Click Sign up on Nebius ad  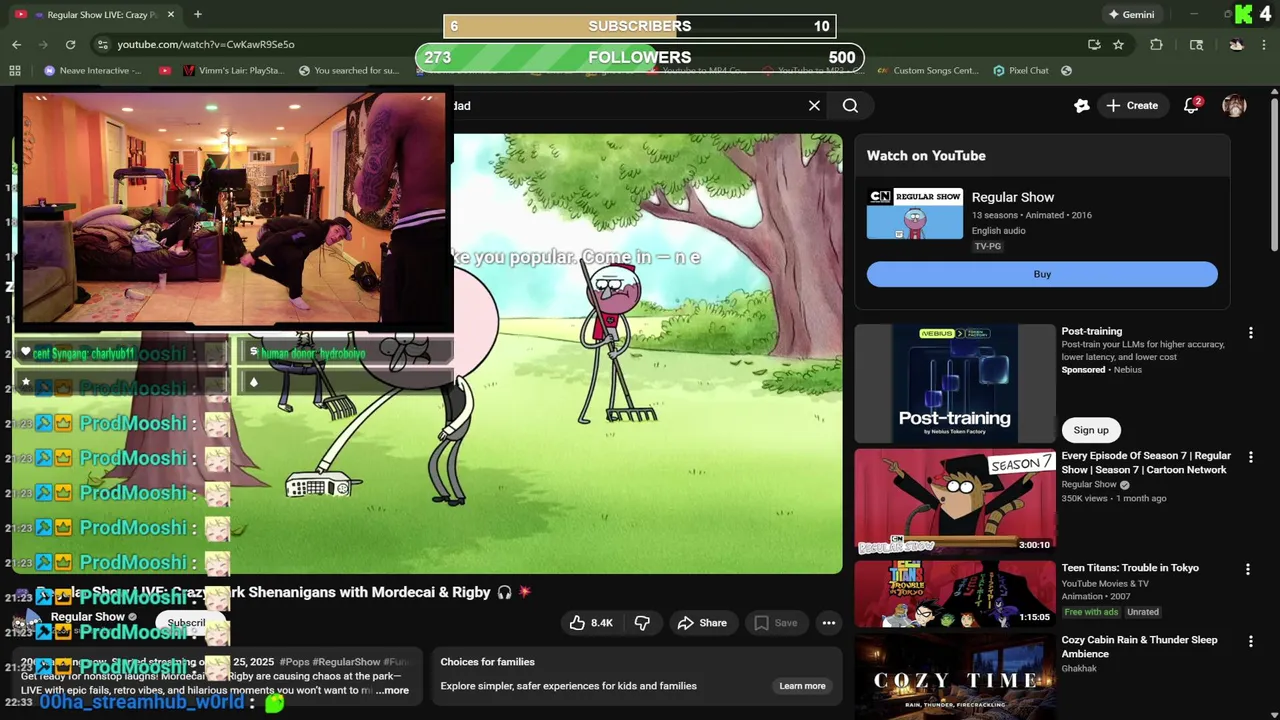pos(1091,430)
